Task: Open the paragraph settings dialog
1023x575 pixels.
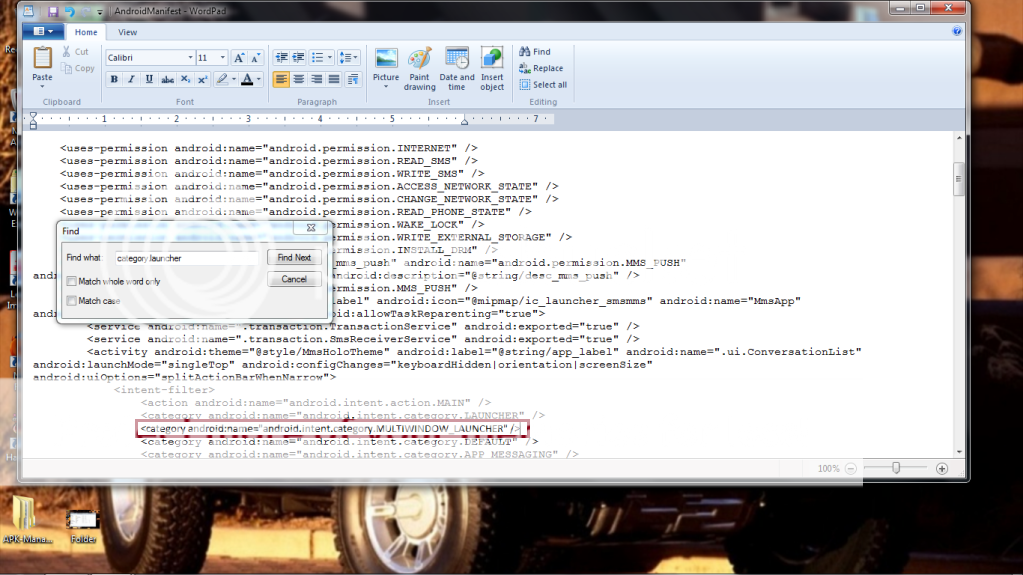Action: tap(353, 79)
